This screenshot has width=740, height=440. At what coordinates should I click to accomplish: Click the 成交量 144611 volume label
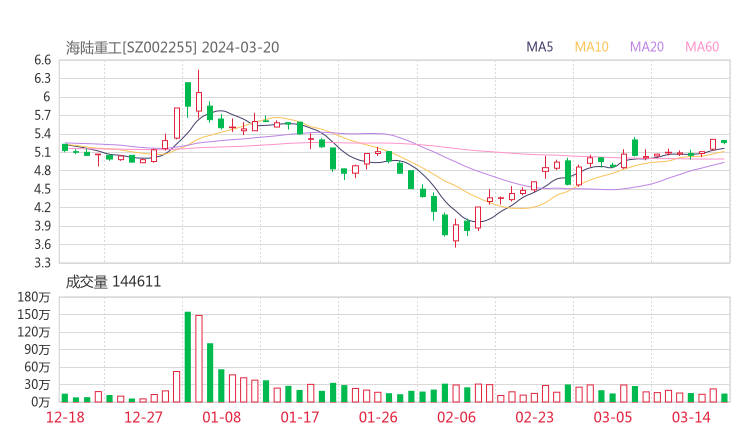click(x=113, y=282)
